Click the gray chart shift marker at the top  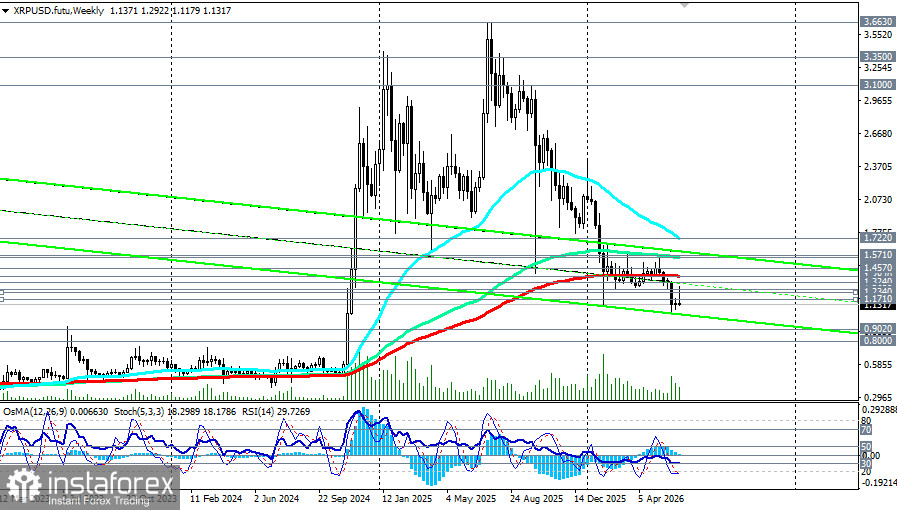684,4
